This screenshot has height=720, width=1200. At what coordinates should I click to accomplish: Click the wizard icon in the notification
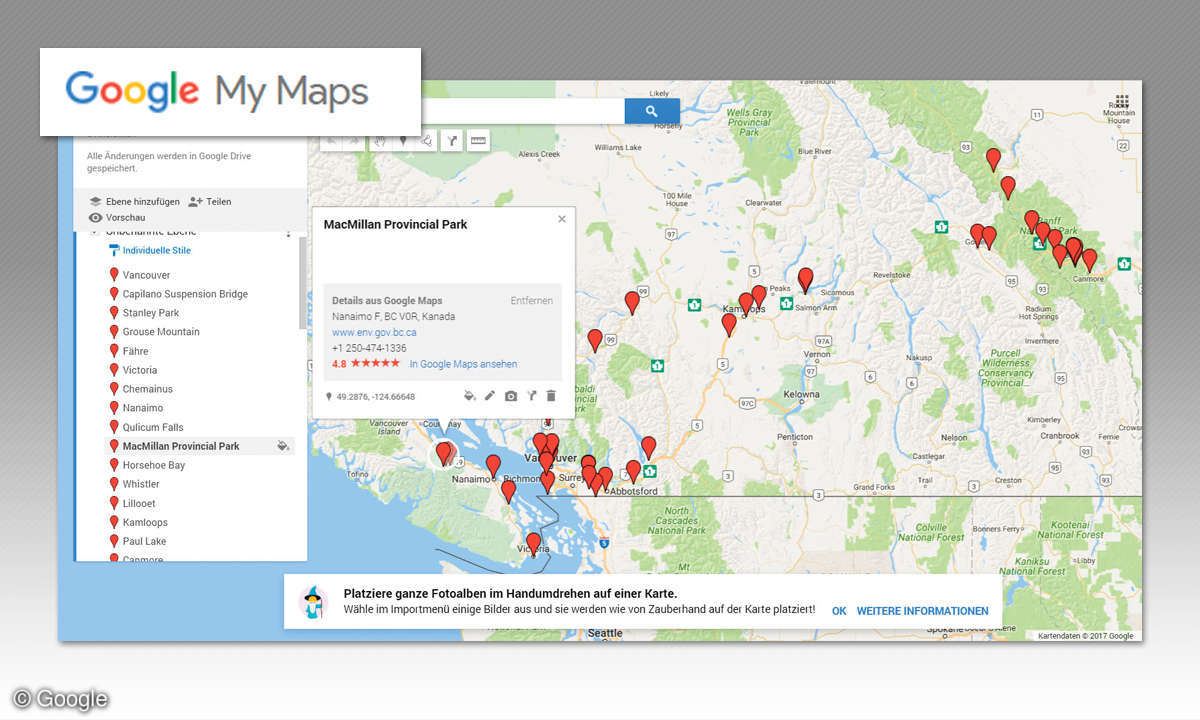313,602
